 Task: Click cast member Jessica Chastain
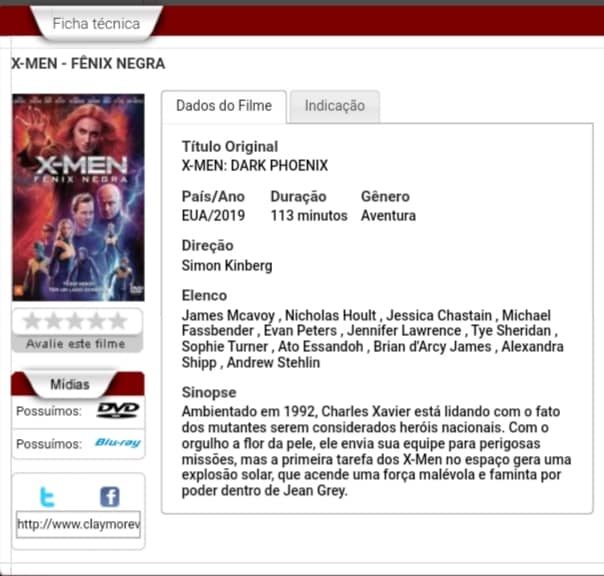pyautogui.click(x=439, y=316)
